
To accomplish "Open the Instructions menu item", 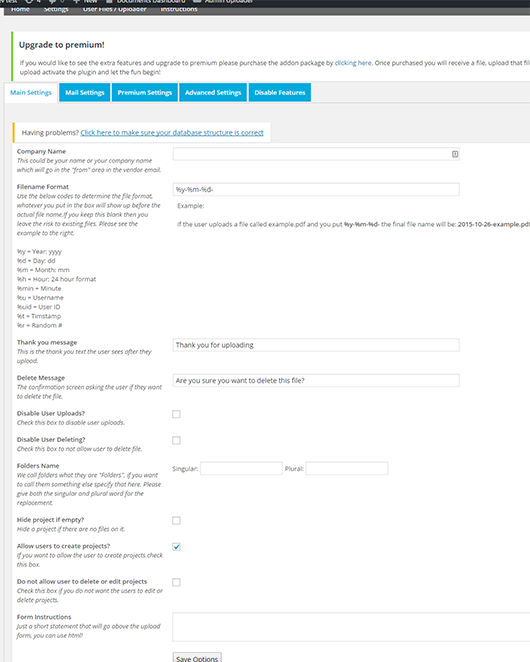I will click(179, 9).
